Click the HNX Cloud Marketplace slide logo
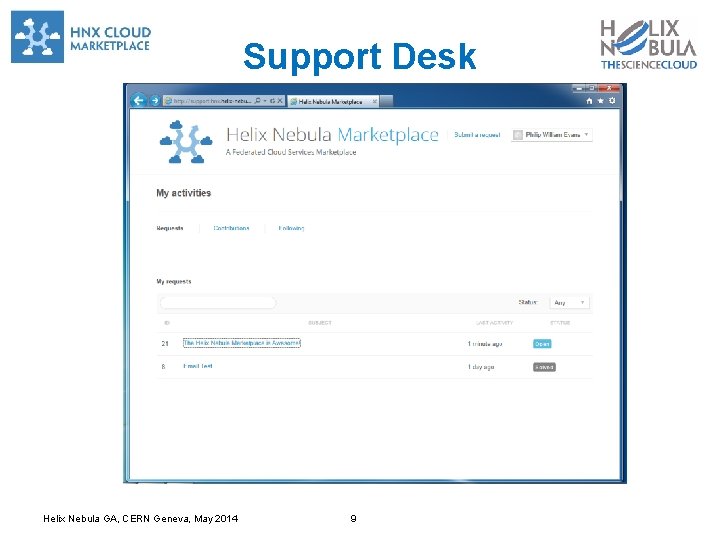The height and width of the screenshot is (540, 720). click(81, 37)
